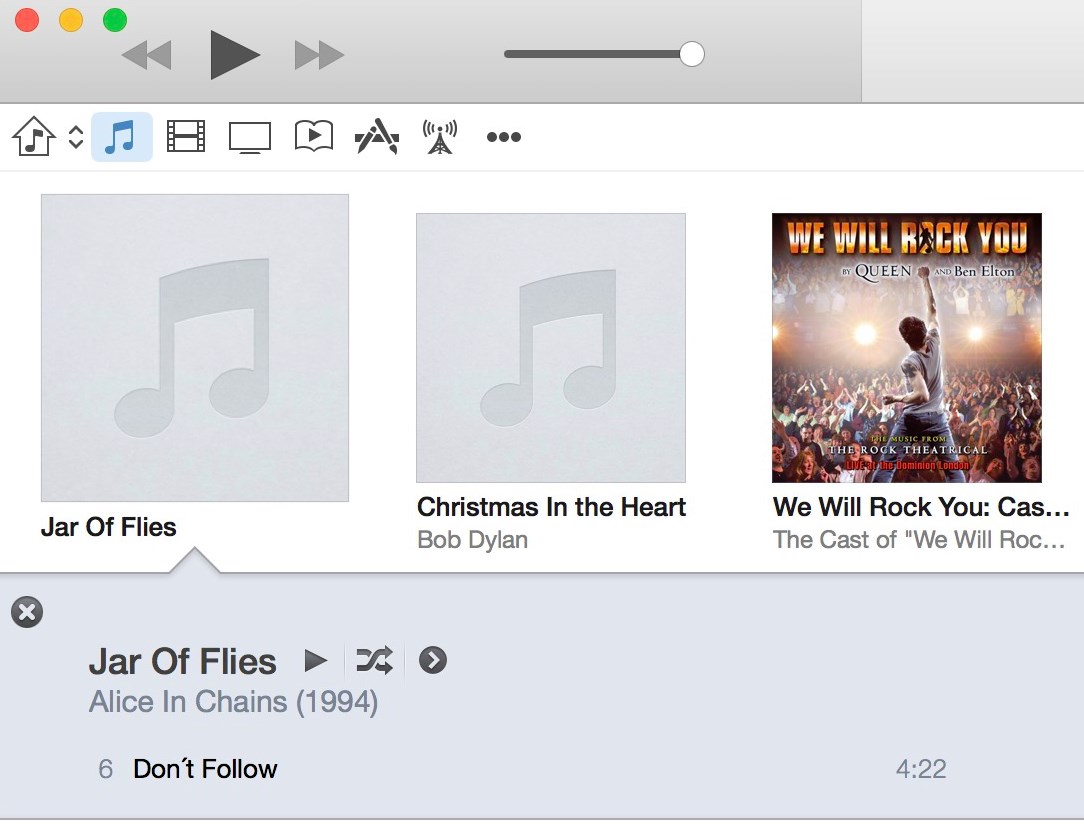Select the Music library icon
The image size is (1084, 836).
[x=121, y=137]
